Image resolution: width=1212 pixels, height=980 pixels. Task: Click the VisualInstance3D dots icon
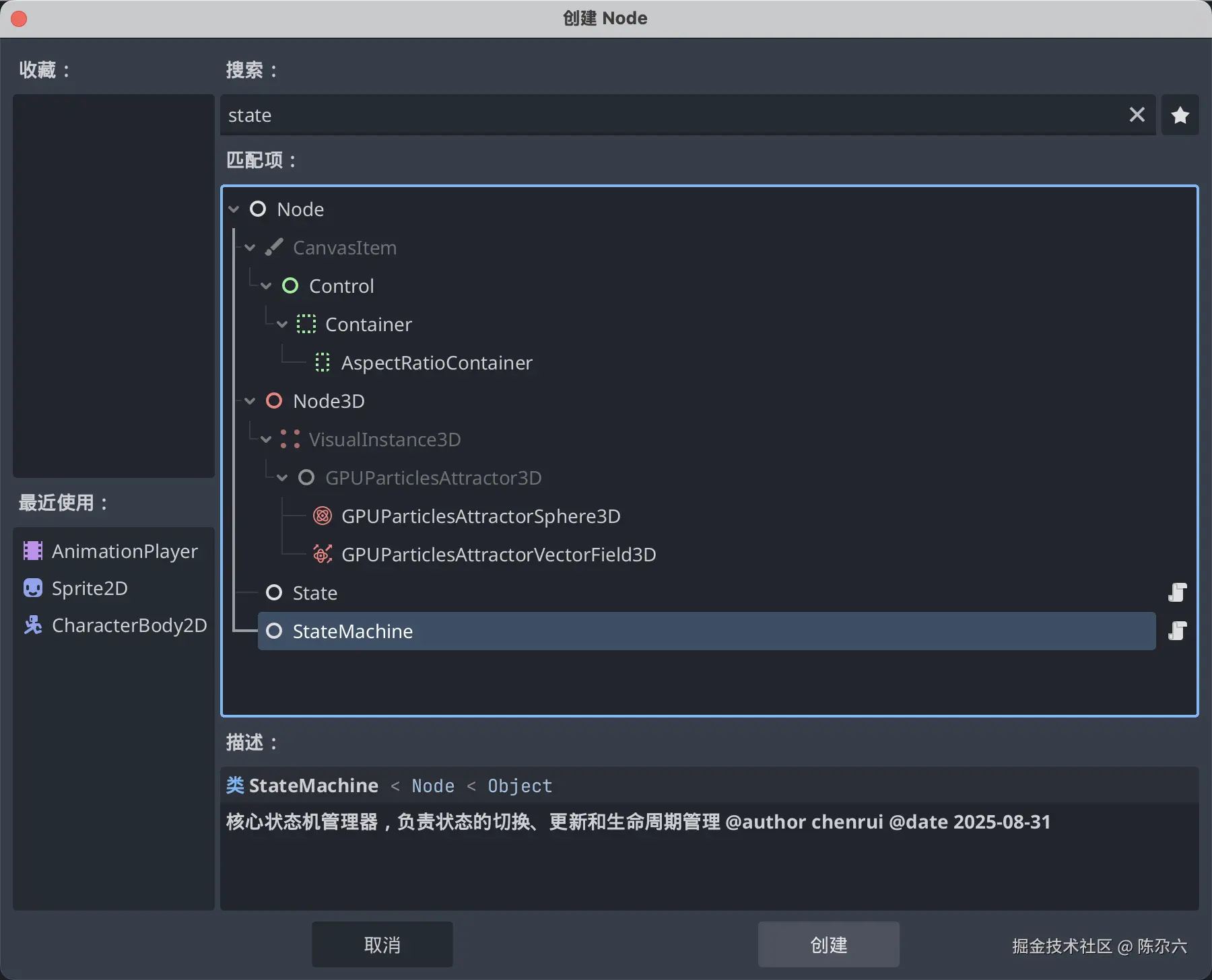290,440
